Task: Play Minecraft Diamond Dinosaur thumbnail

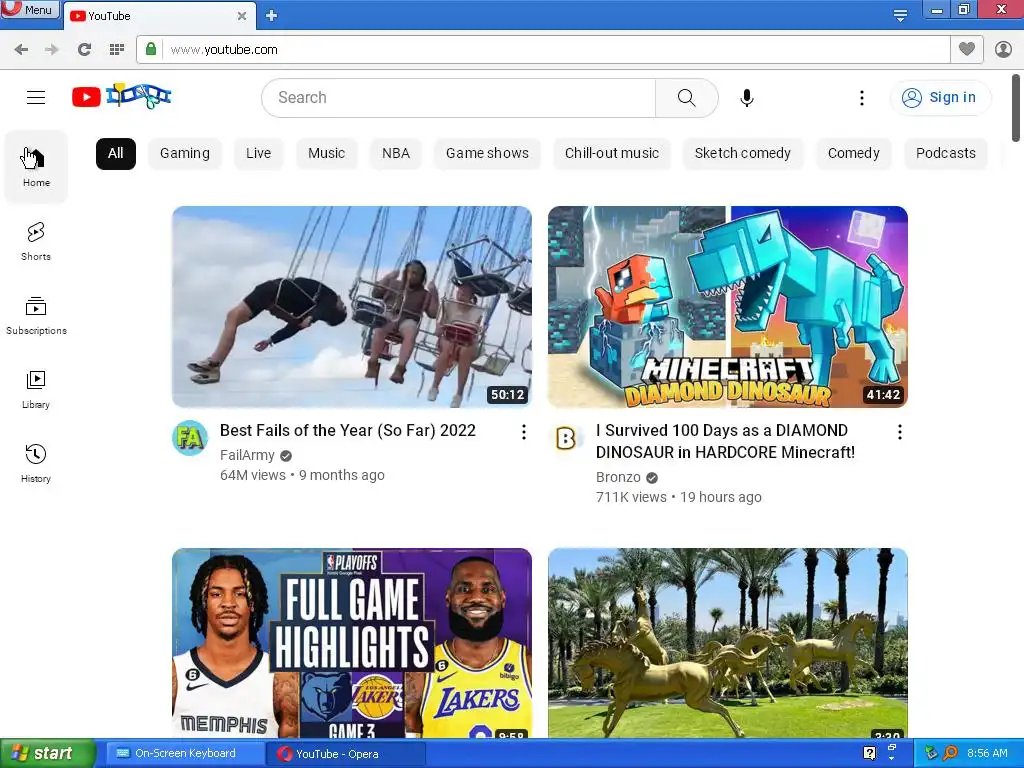Action: coord(728,307)
